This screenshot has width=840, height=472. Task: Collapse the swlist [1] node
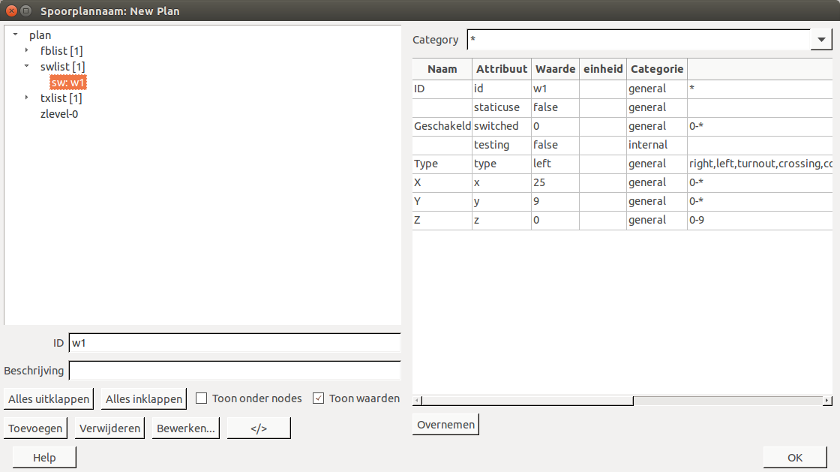27,66
